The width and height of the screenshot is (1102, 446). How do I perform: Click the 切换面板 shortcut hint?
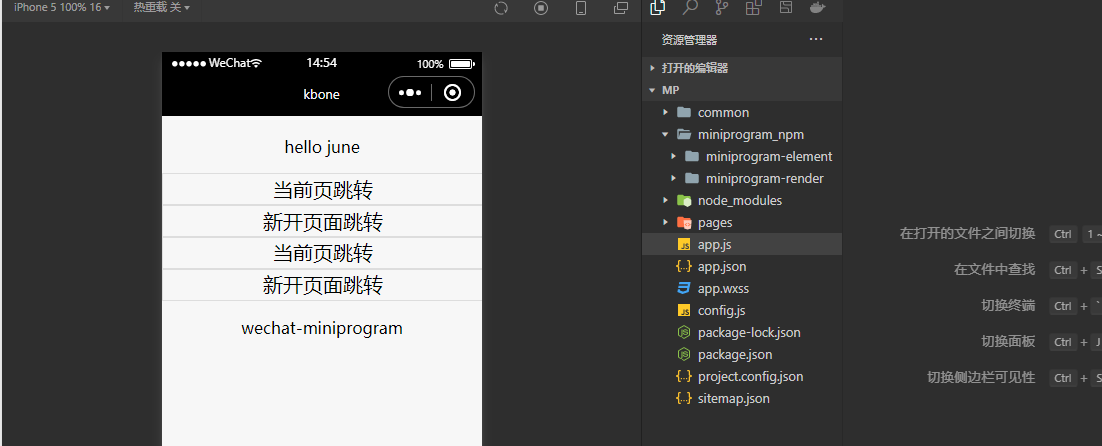click(x=1008, y=341)
